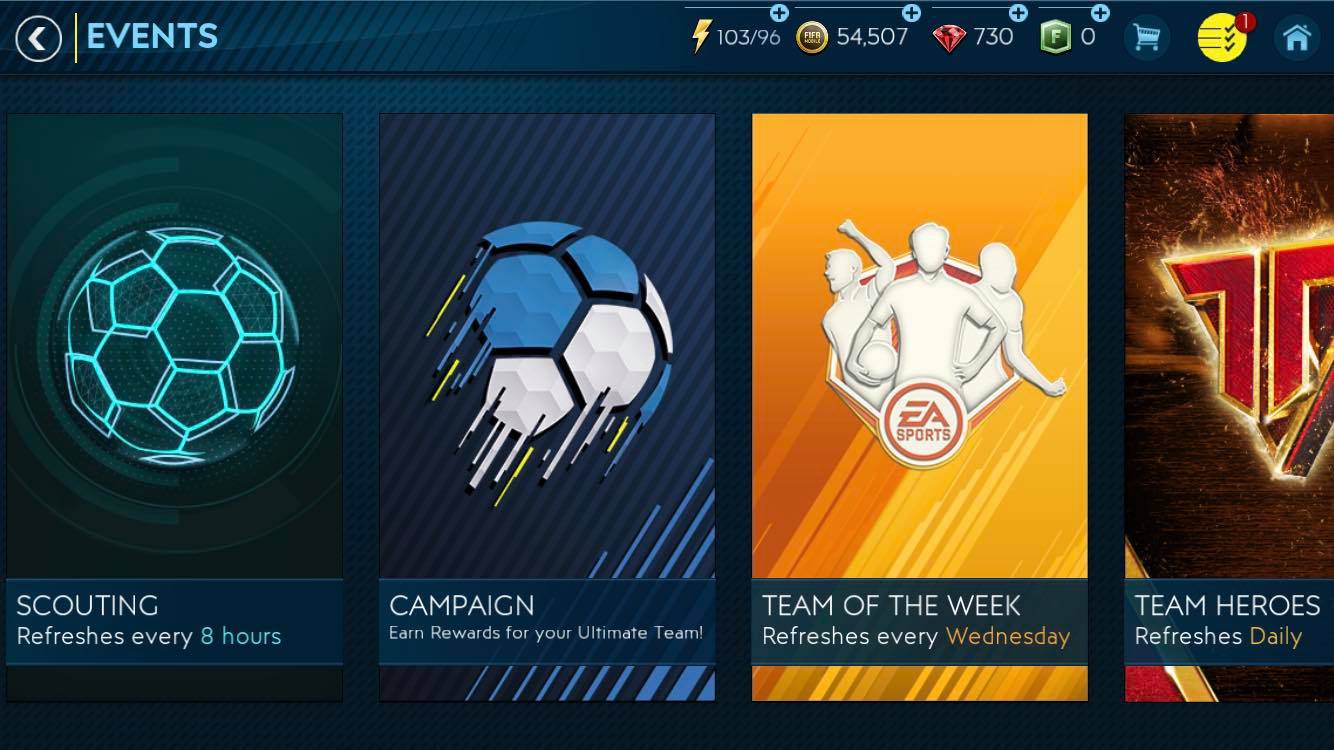Image resolution: width=1334 pixels, height=750 pixels.
Task: Tap the lightning bolt energy icon
Action: (x=701, y=37)
